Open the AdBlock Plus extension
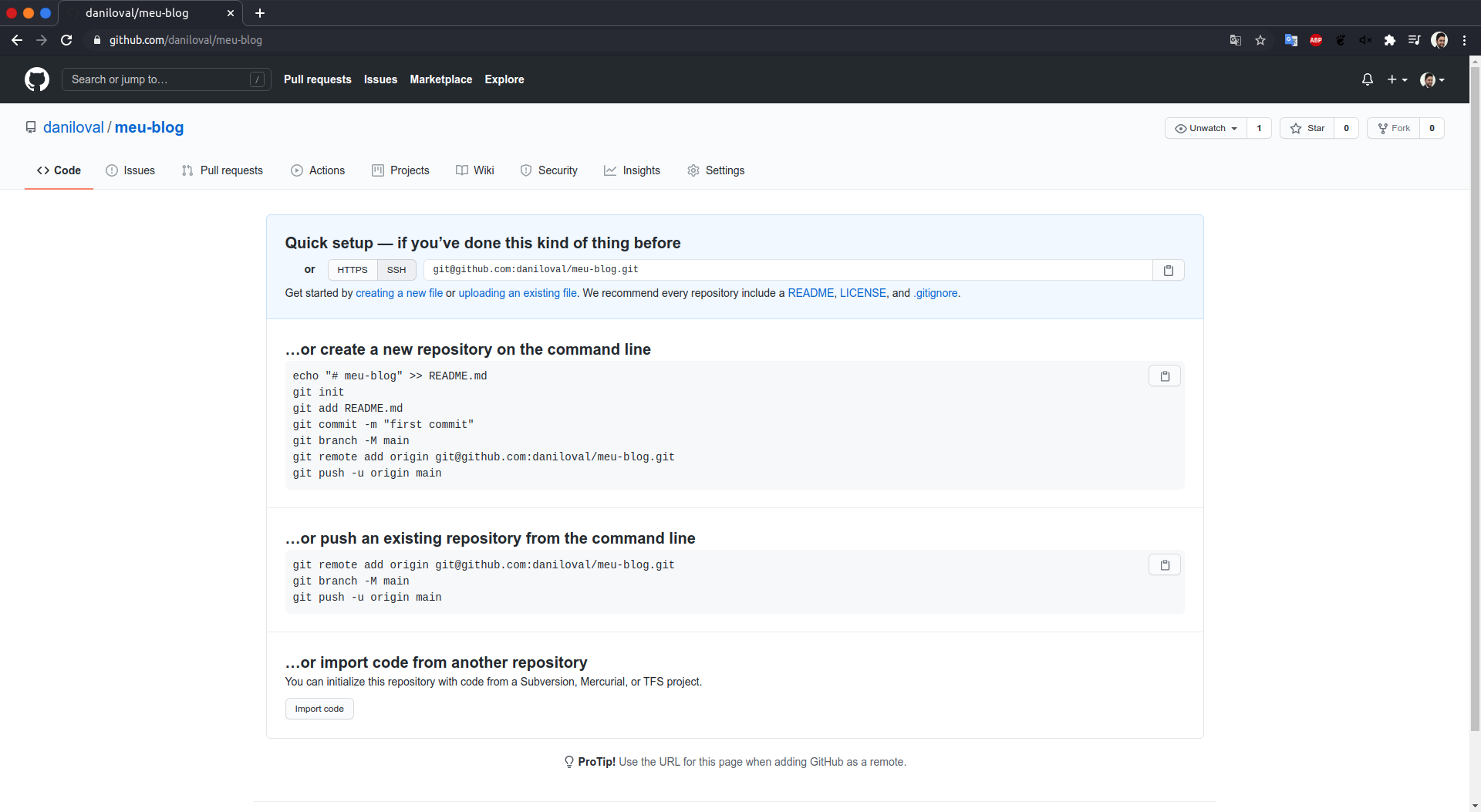The width and height of the screenshot is (1481, 812). [x=1316, y=40]
